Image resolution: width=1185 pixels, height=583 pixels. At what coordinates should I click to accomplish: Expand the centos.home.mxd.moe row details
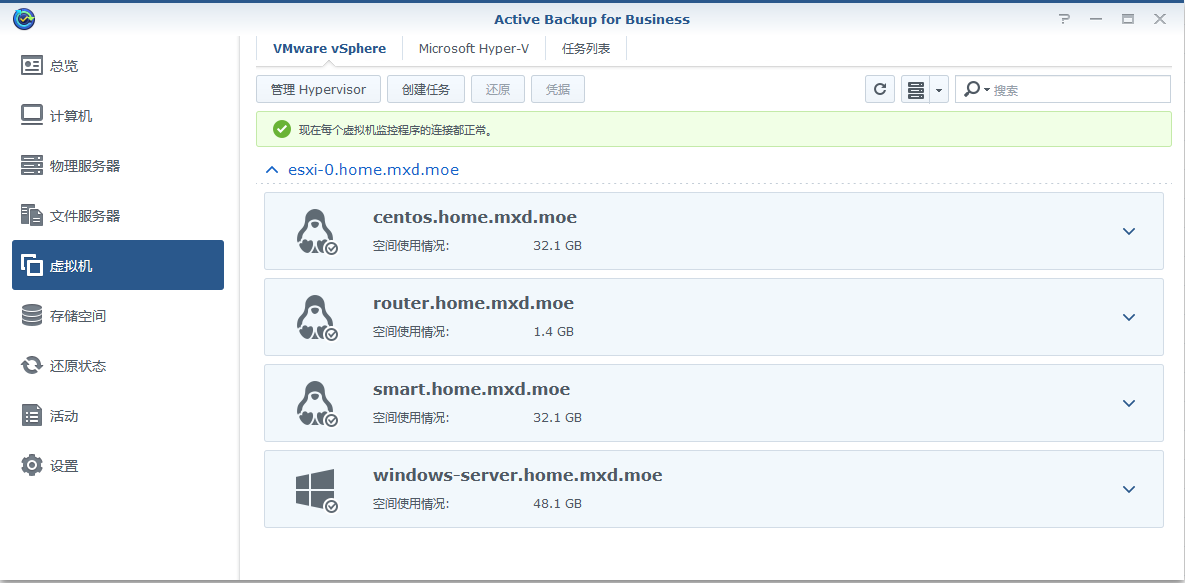tap(1129, 231)
